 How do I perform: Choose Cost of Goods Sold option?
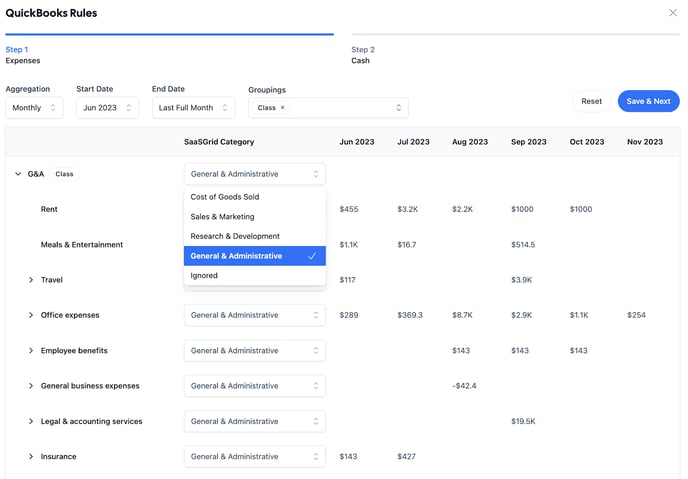(x=225, y=197)
